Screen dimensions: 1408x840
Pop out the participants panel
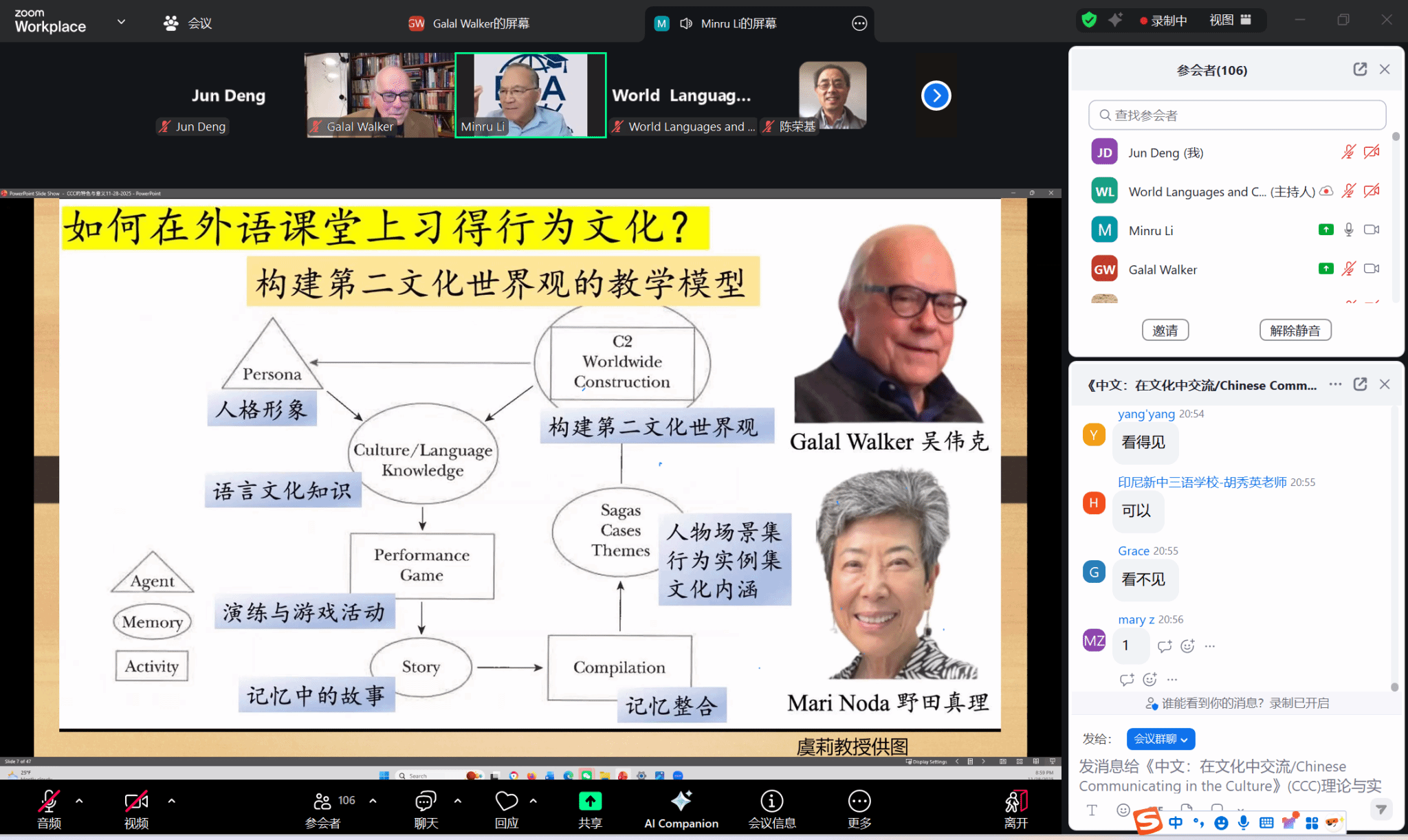[x=1360, y=69]
